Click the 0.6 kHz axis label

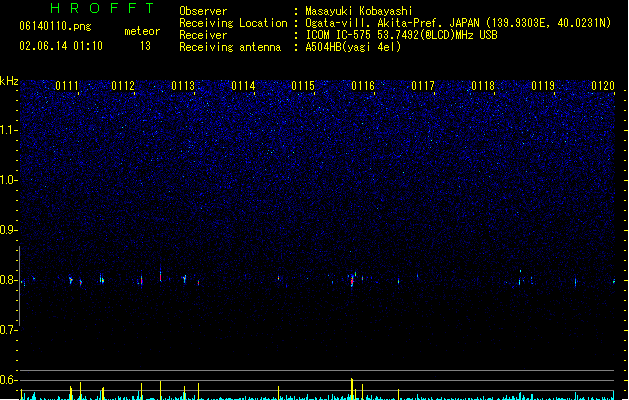click(8, 380)
